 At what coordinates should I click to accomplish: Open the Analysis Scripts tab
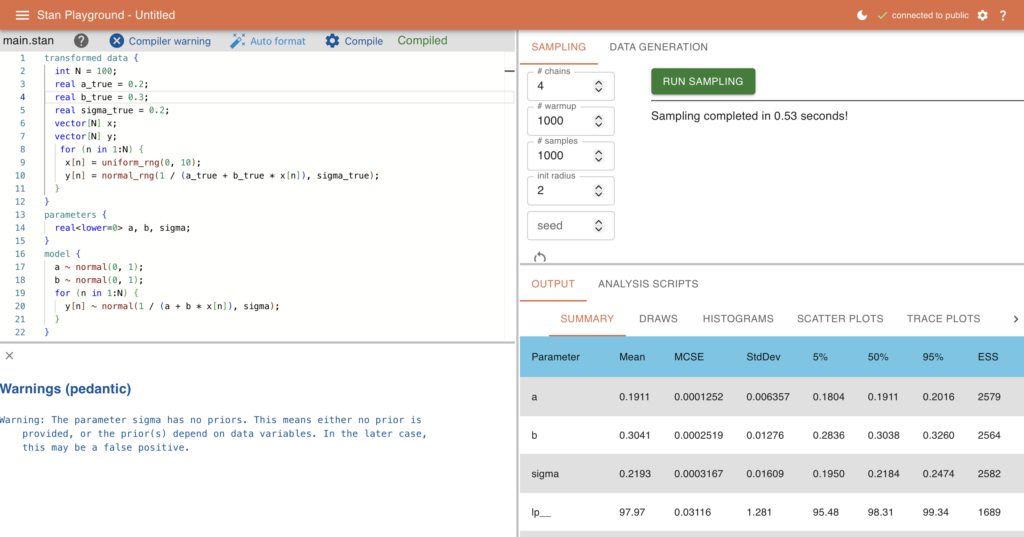[x=648, y=284]
